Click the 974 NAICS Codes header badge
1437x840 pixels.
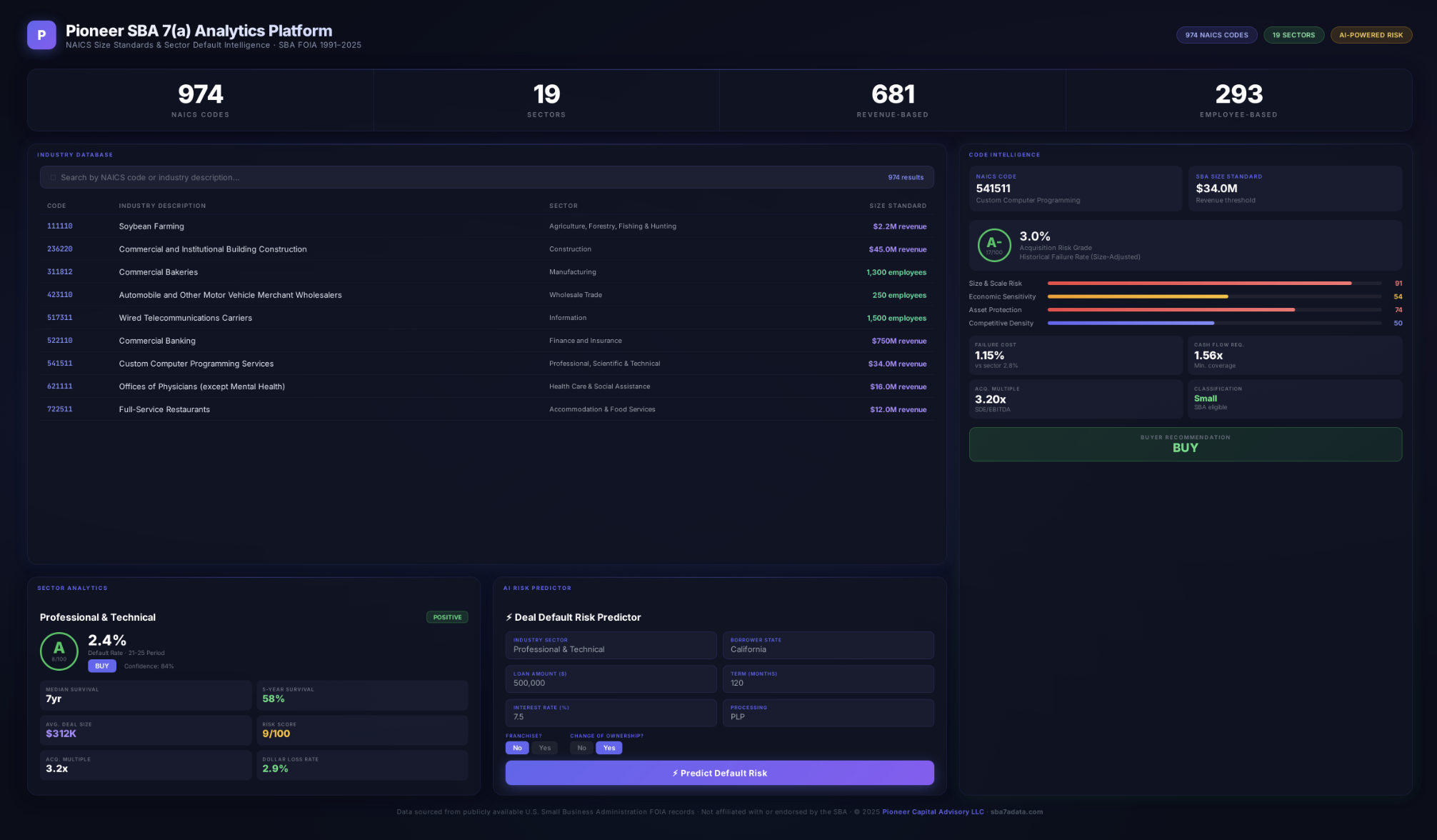click(x=1216, y=35)
